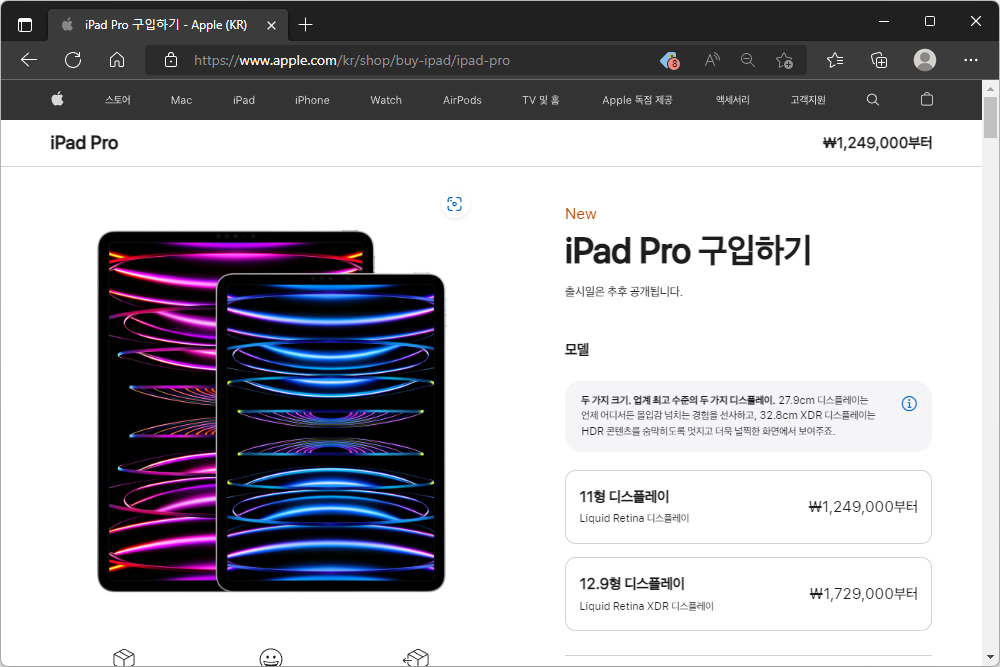Open the iPhone menu item
The width and height of the screenshot is (1000, 667).
pyautogui.click(x=312, y=100)
